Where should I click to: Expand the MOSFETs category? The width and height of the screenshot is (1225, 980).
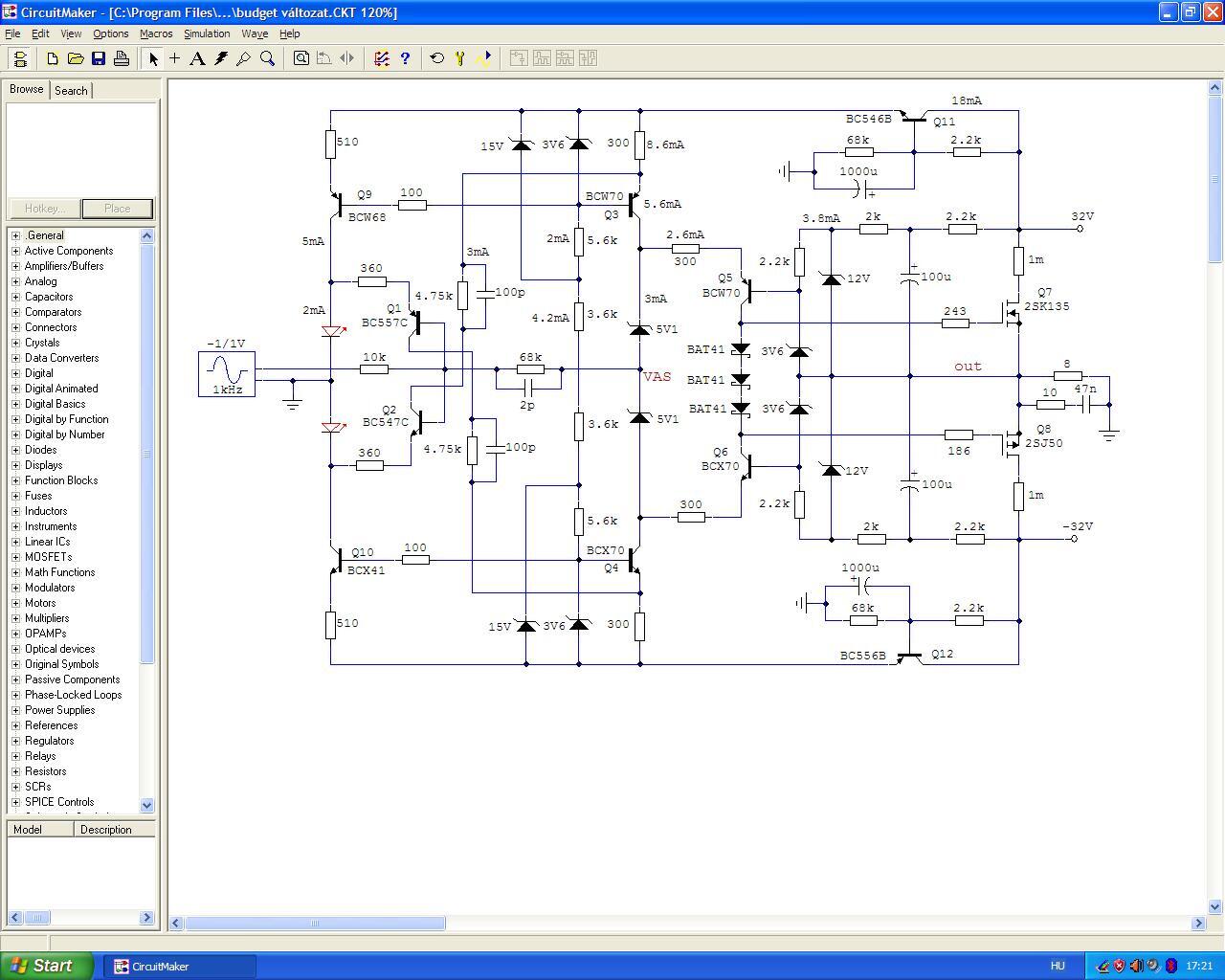coord(15,557)
